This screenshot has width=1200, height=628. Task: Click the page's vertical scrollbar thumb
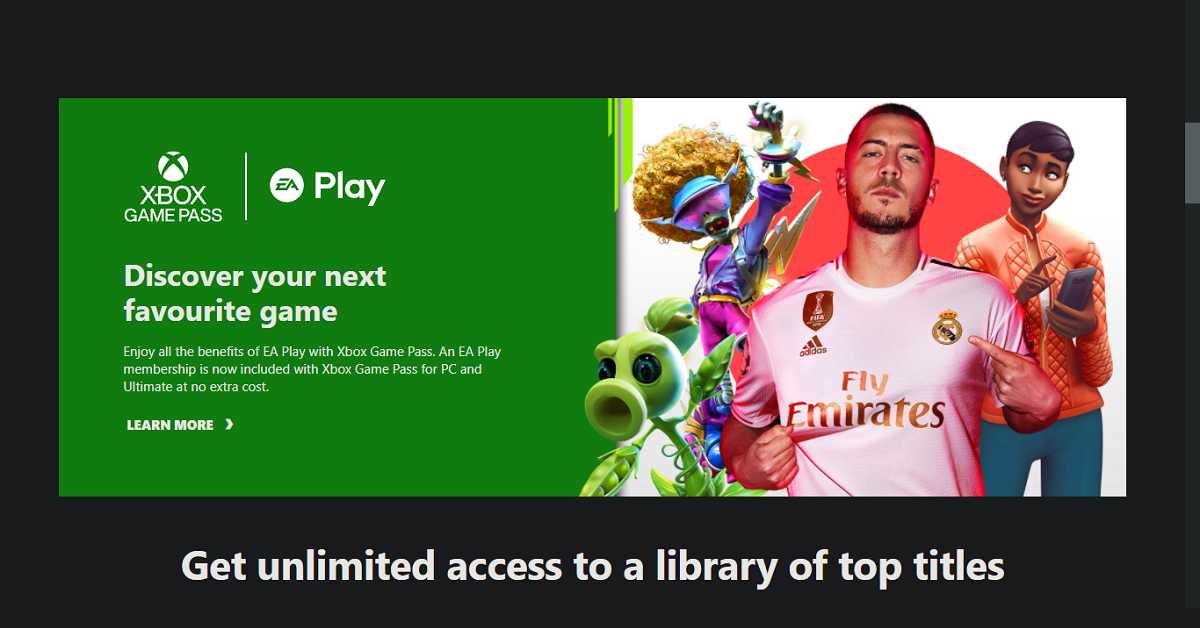click(1192, 163)
